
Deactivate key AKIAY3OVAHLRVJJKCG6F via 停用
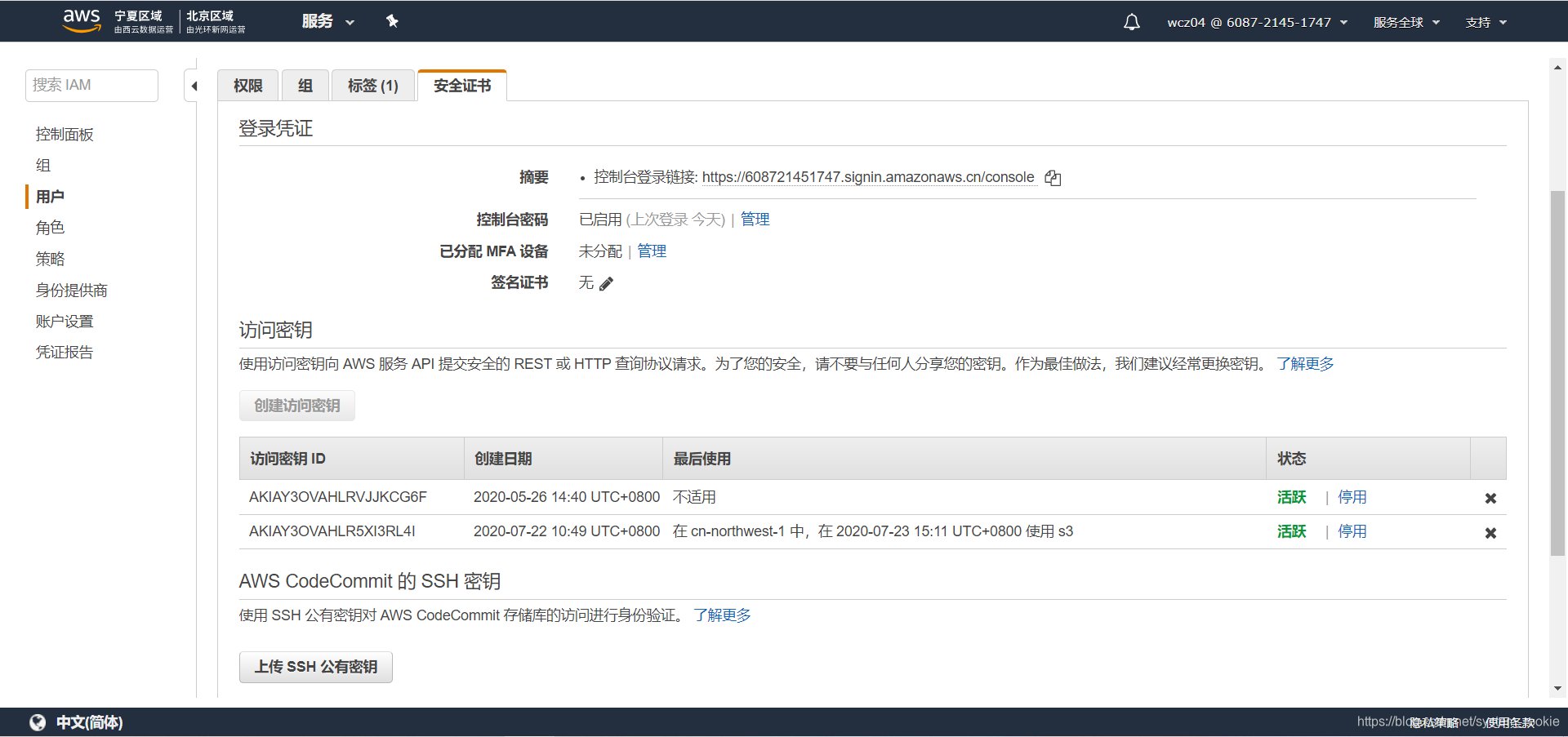1352,497
